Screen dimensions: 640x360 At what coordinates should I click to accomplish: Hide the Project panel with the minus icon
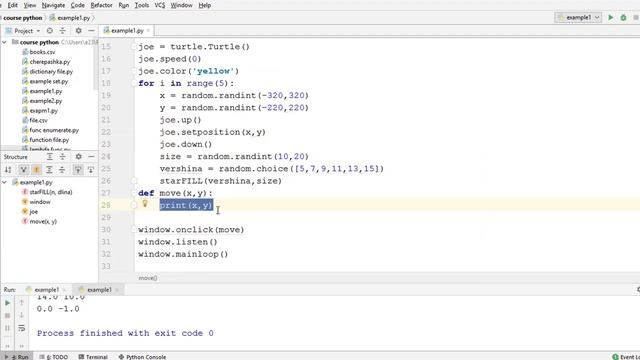point(91,31)
